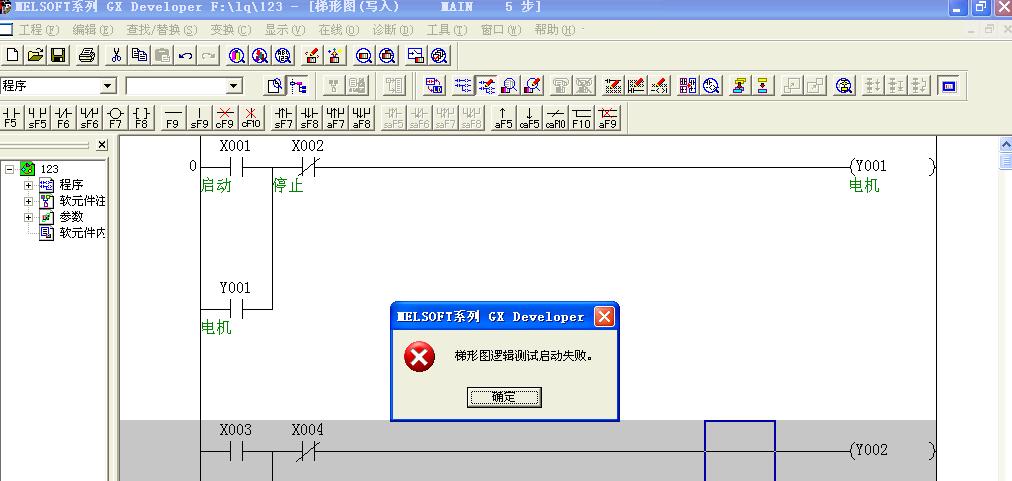
Task: Expand the 程序 tree node
Action: point(29,185)
